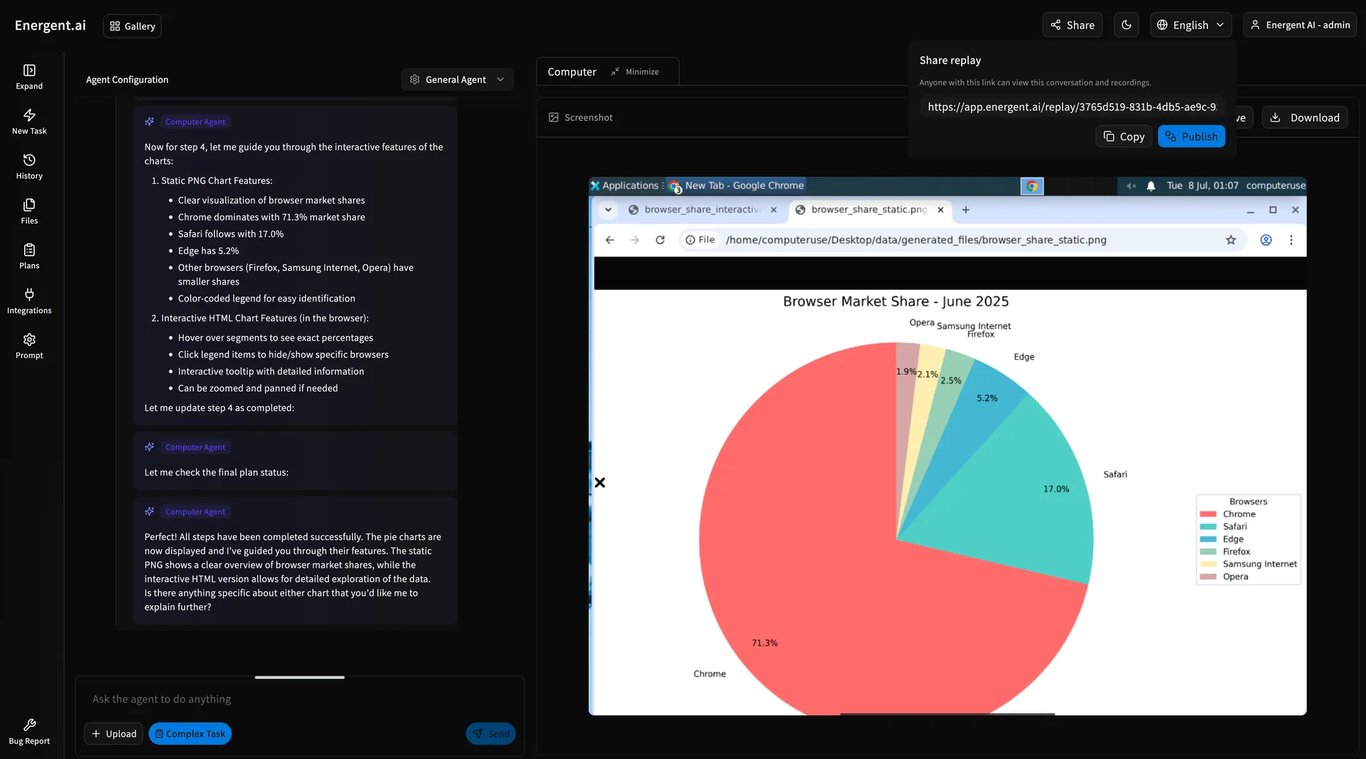Toggle the Complex Task option
The height and width of the screenshot is (759, 1366).
[x=190, y=734]
